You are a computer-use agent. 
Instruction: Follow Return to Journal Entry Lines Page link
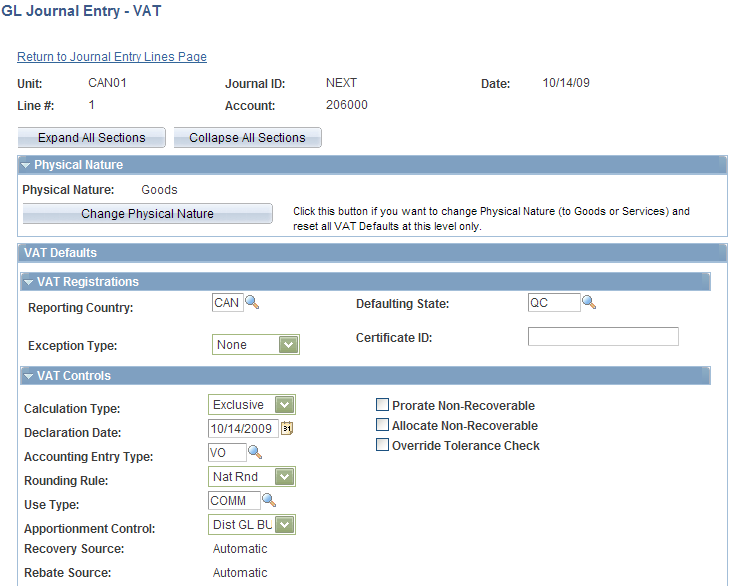point(112,57)
